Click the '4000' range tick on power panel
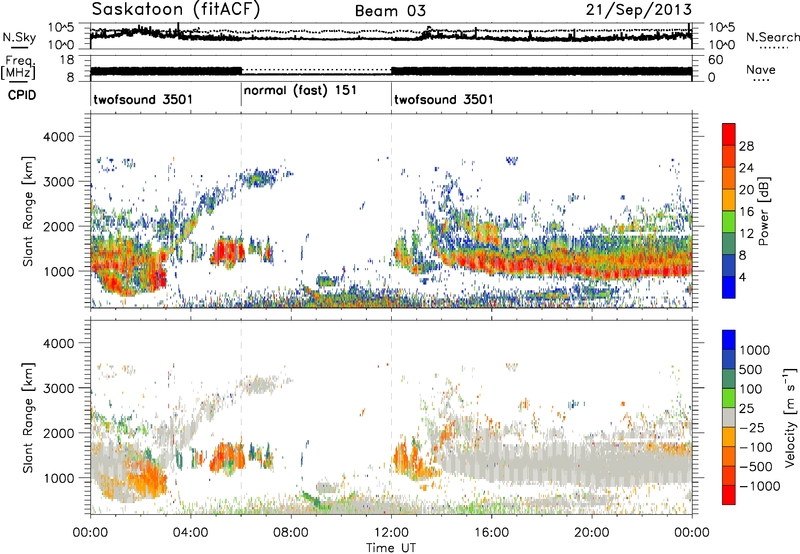 click(x=58, y=137)
